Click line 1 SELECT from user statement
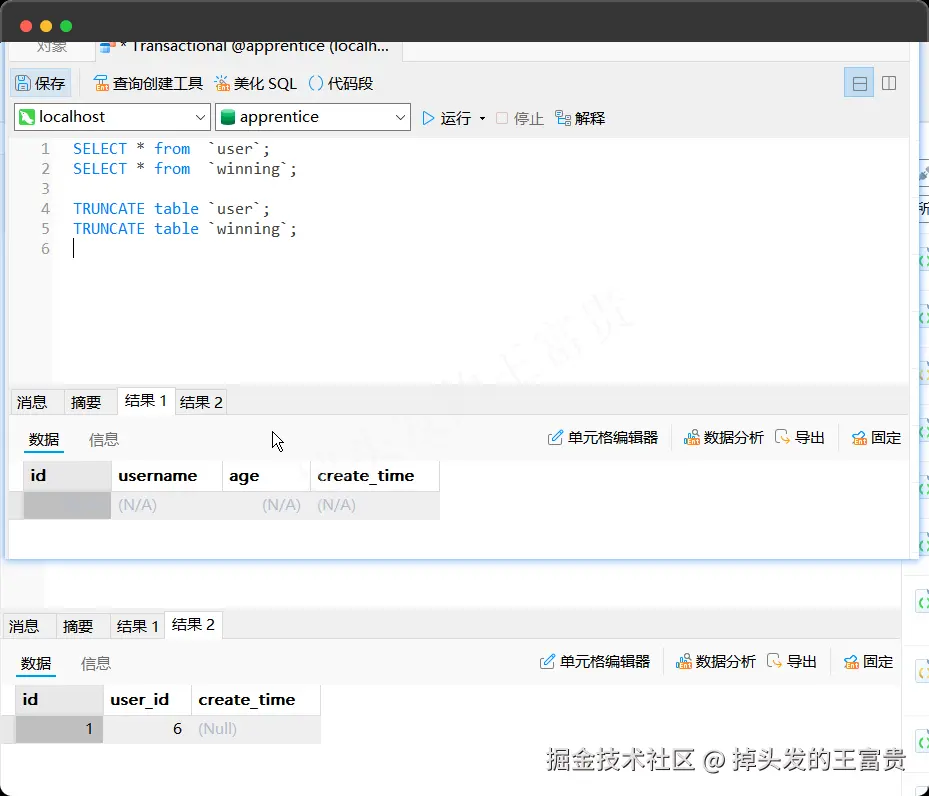This screenshot has width=929, height=796. pos(171,149)
